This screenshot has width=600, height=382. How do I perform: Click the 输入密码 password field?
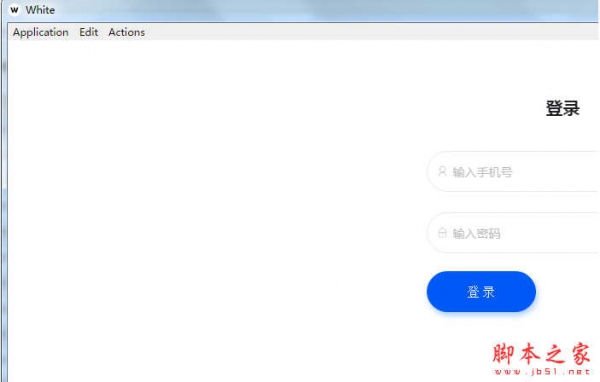pos(513,233)
